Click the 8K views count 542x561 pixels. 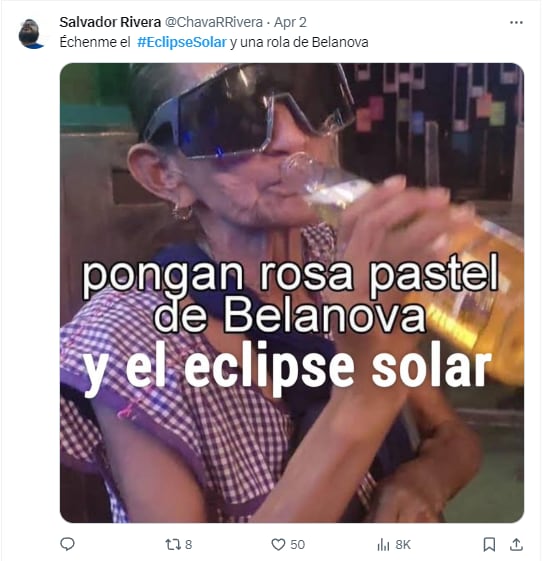click(x=403, y=545)
